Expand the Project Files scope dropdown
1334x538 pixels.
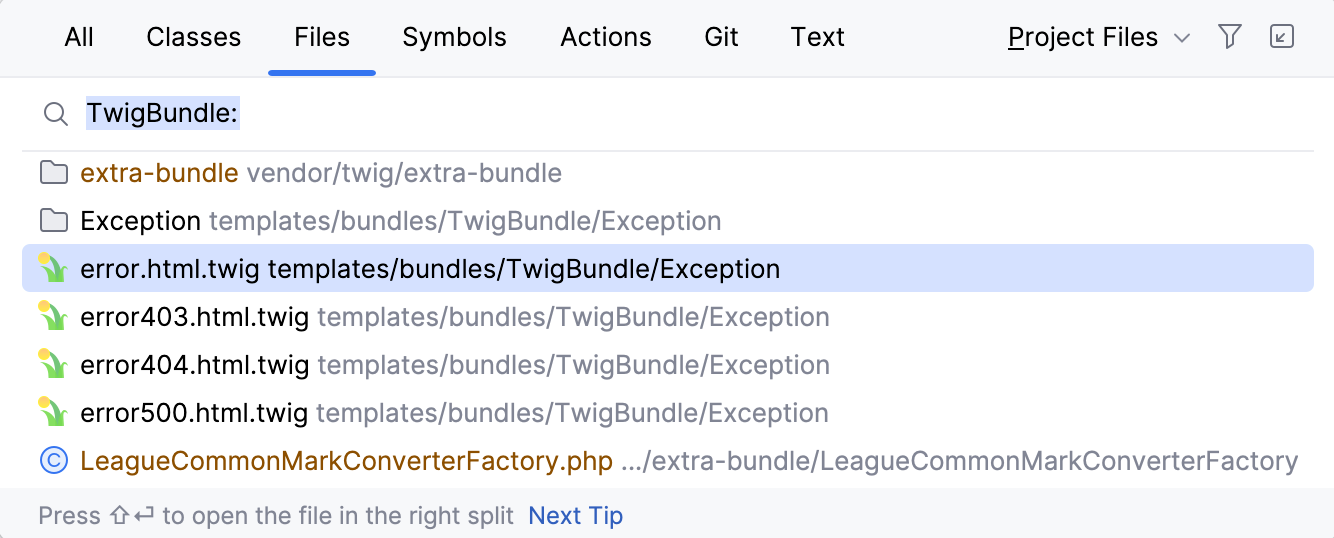tap(1098, 38)
